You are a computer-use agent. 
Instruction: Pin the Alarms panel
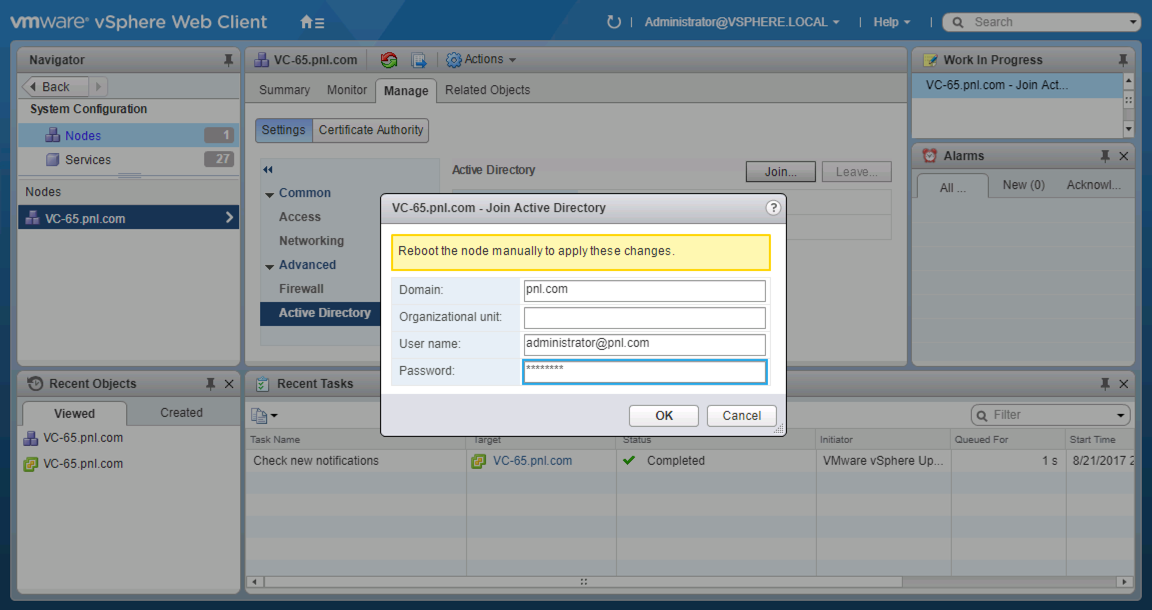click(x=1105, y=156)
